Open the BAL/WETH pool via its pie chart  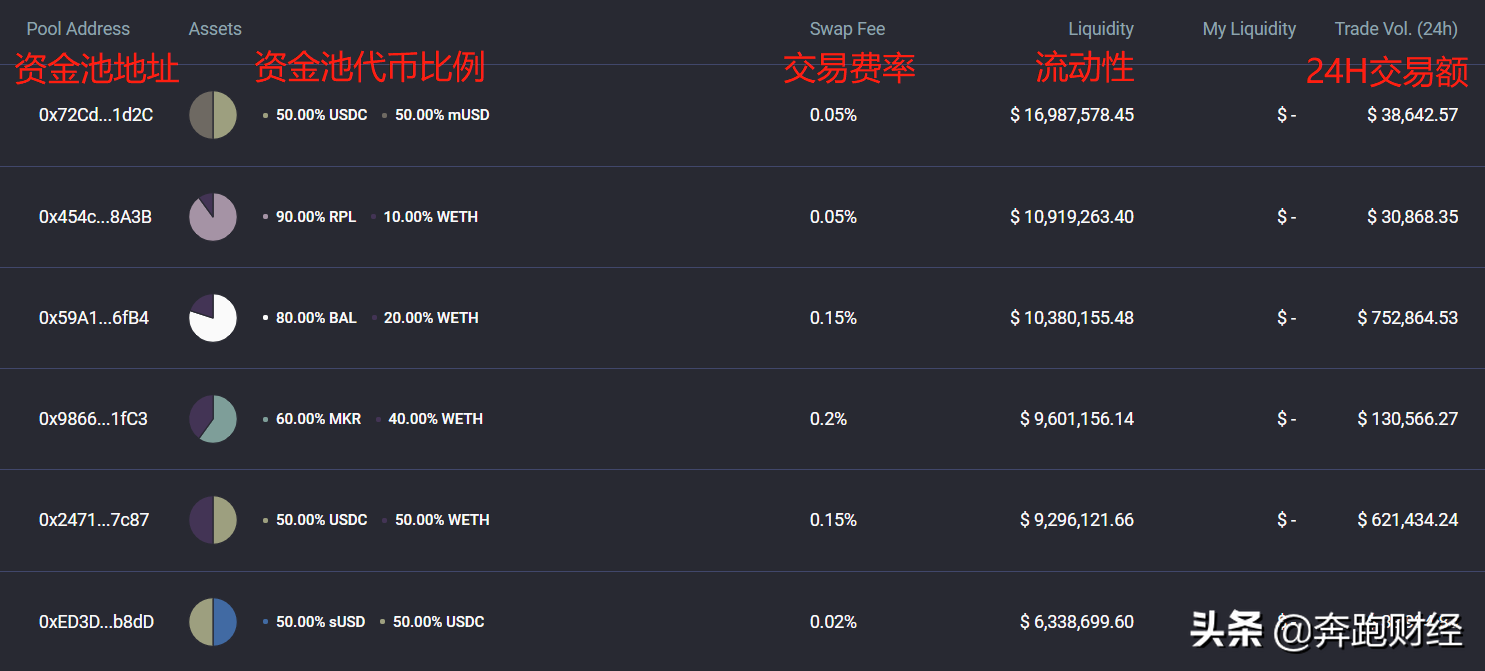pyautogui.click(x=212, y=317)
